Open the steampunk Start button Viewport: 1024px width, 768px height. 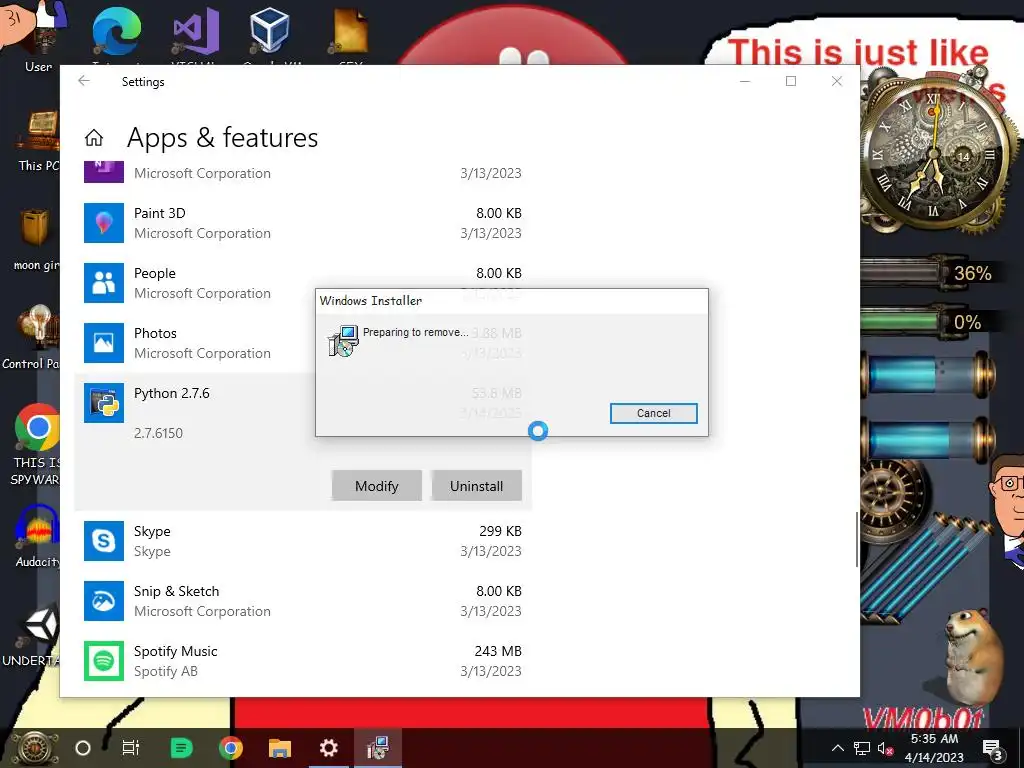click(x=35, y=748)
